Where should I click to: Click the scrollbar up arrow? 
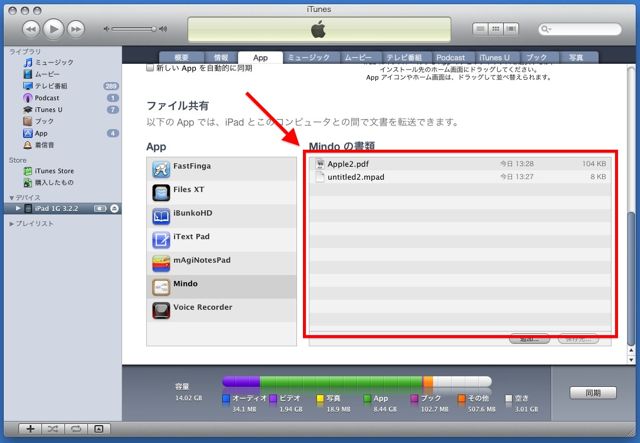click(631, 350)
